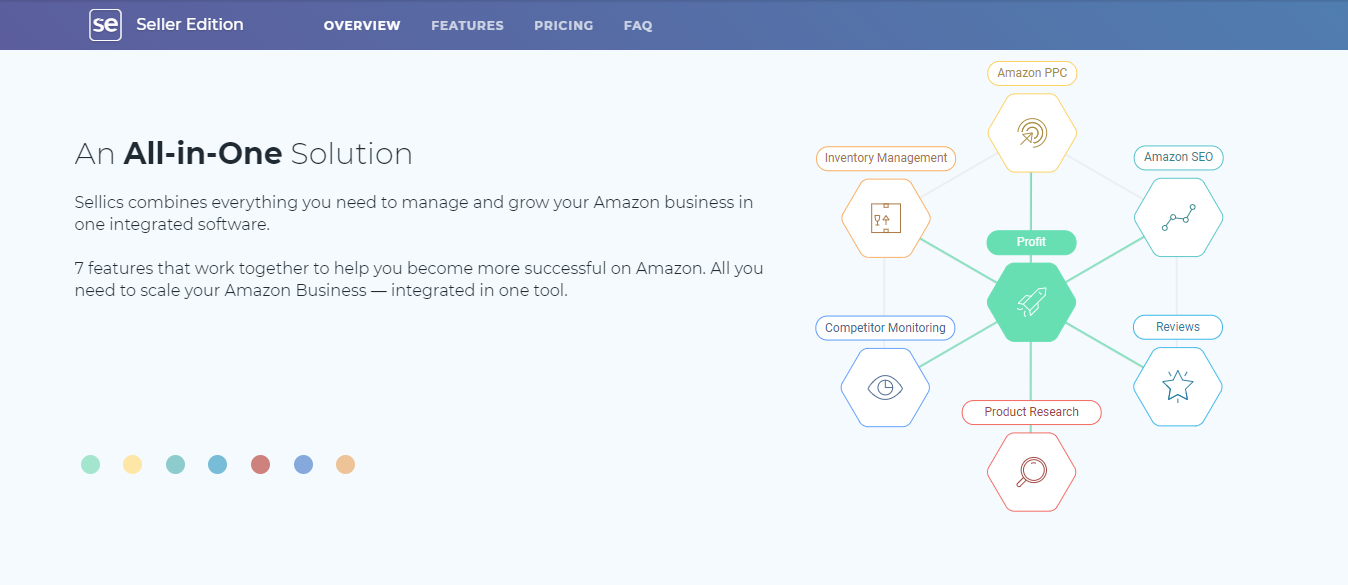Click the Product Research label
This screenshot has height=585, width=1348.
[1031, 412]
